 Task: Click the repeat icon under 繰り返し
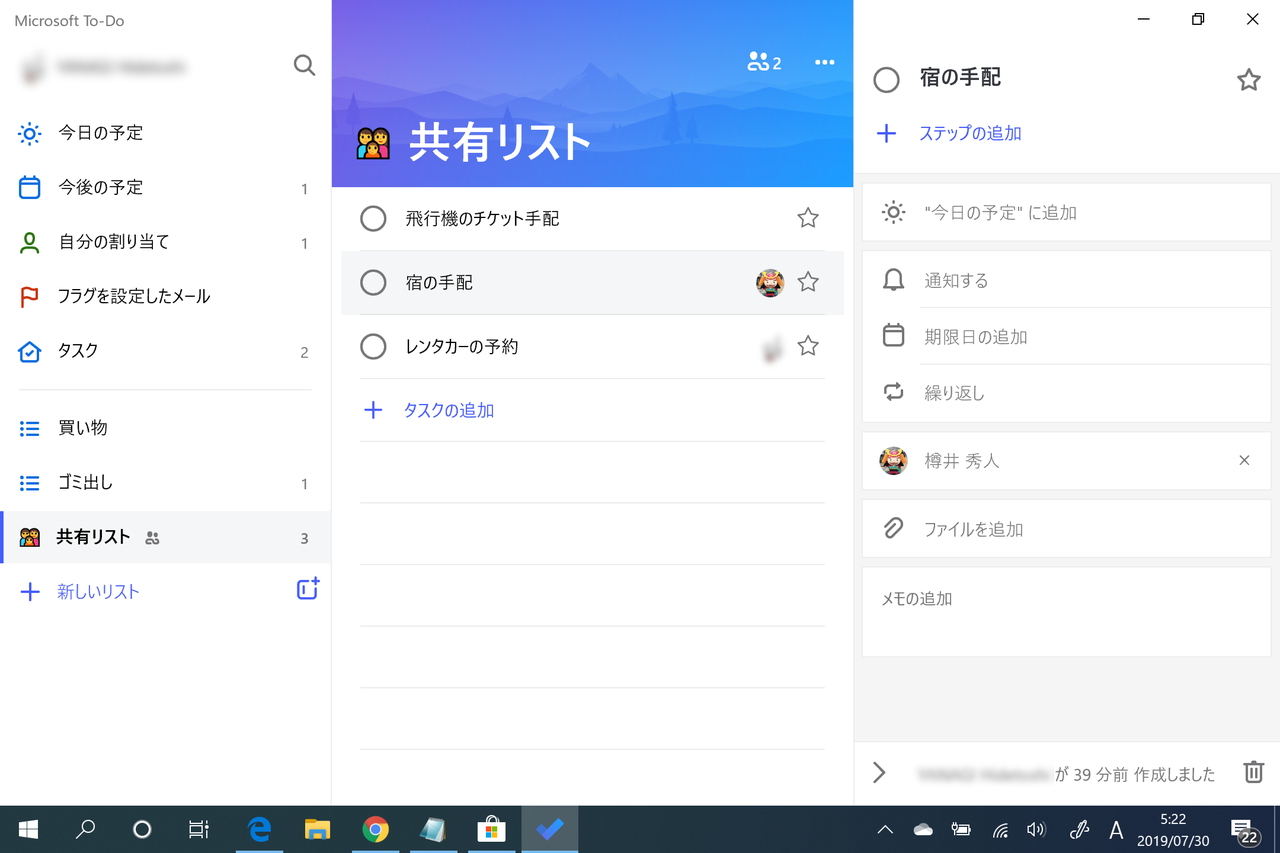pyautogui.click(x=893, y=392)
